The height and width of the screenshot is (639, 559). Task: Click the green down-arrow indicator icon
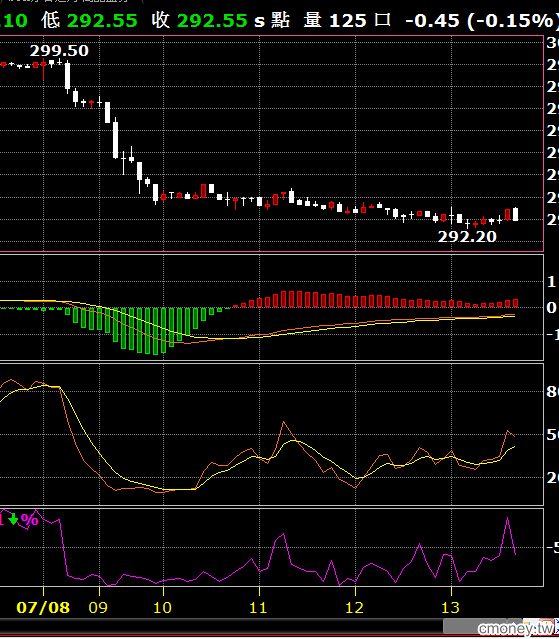click(13, 519)
